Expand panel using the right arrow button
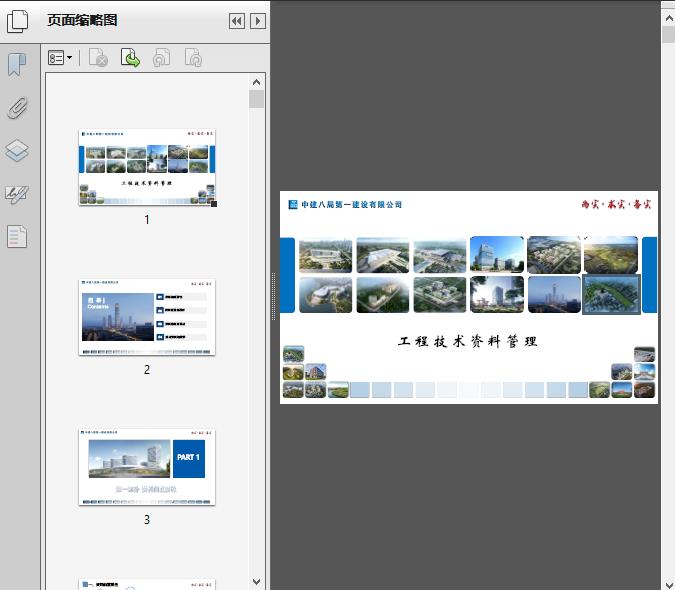675x590 pixels. click(258, 21)
